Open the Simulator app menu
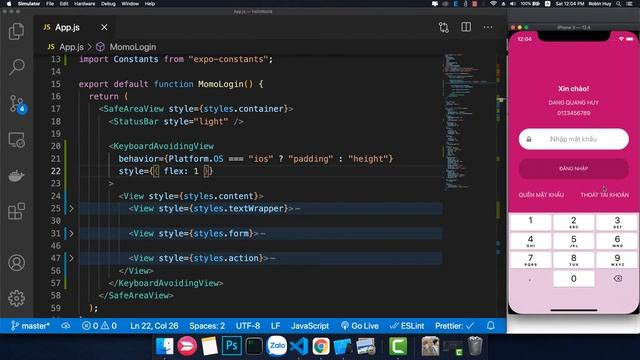 click(x=29, y=4)
